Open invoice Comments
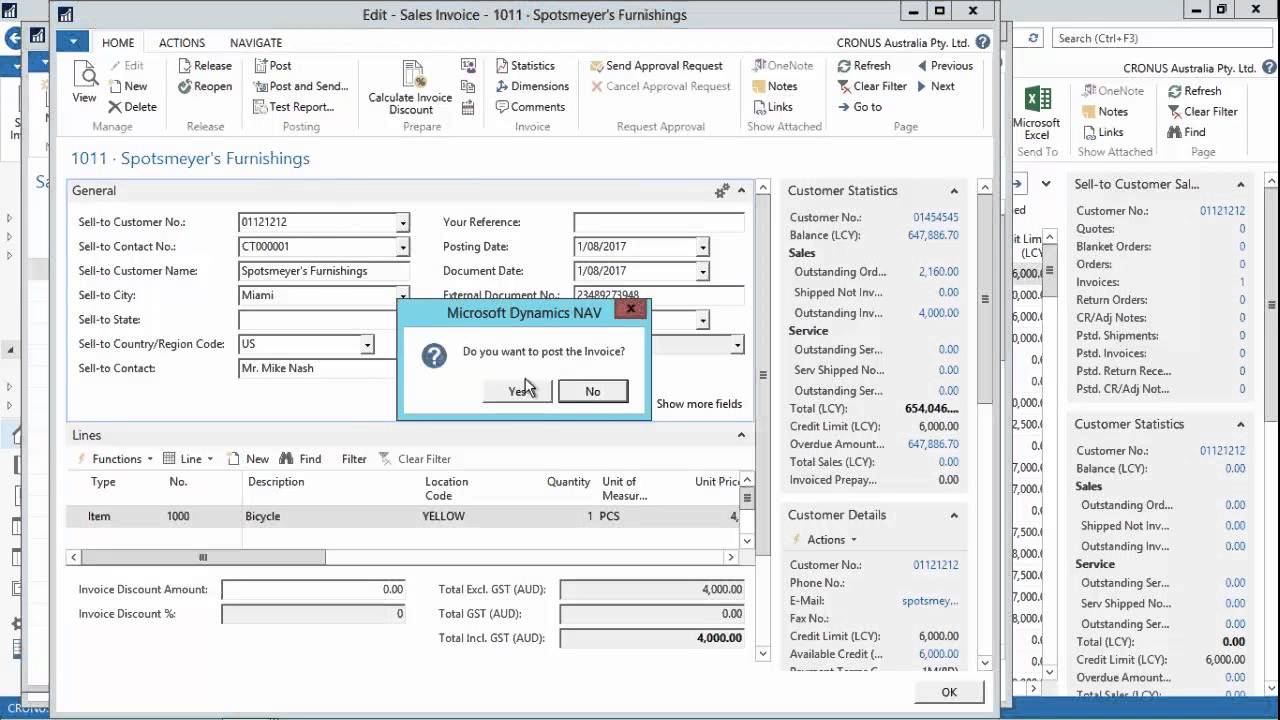The width and height of the screenshot is (1280, 720). [x=530, y=107]
